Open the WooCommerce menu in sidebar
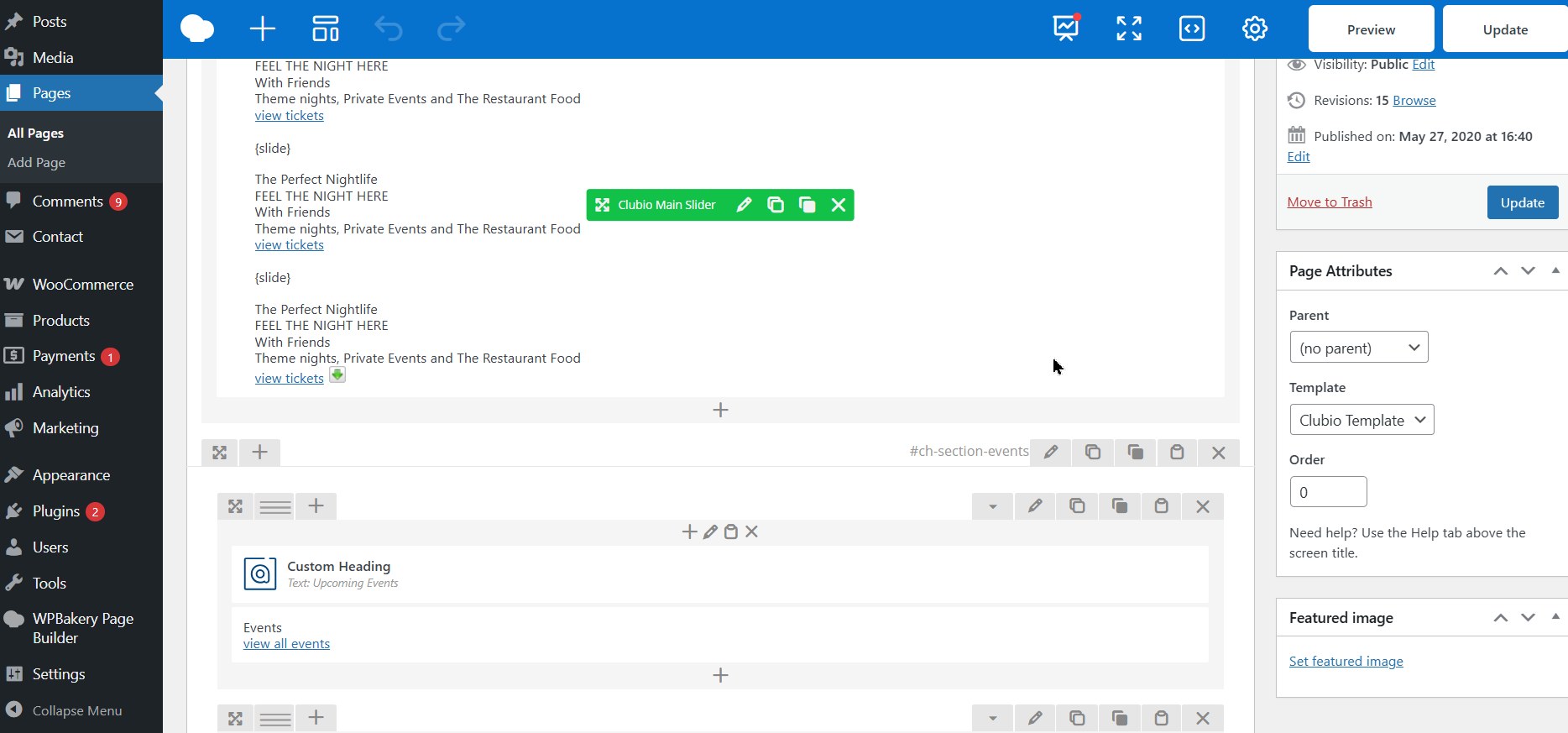 [x=82, y=285]
